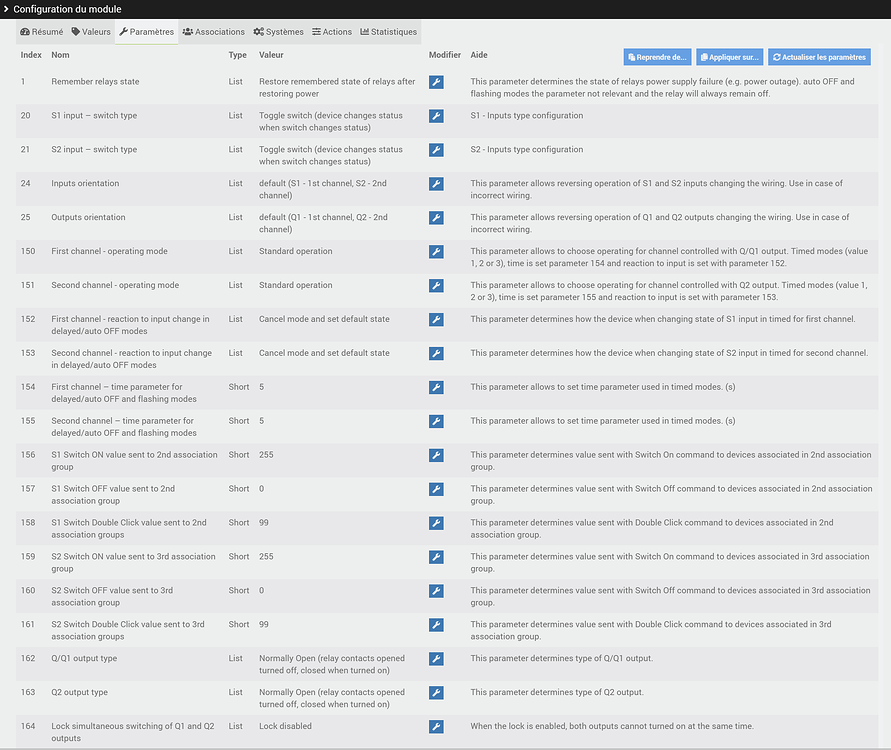This screenshot has width=891, height=750.
Task: Click wrench icon for Lock simultaneous switching
Action: click(x=436, y=727)
